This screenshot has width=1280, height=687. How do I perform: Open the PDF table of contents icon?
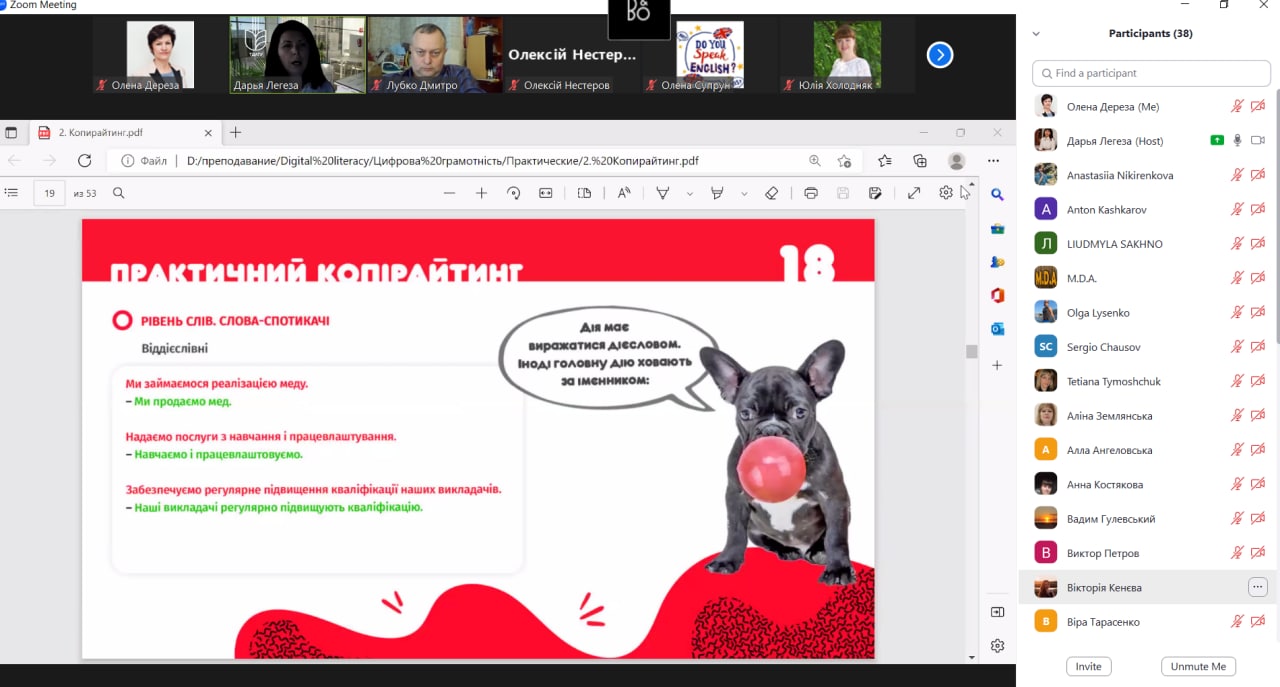12,193
